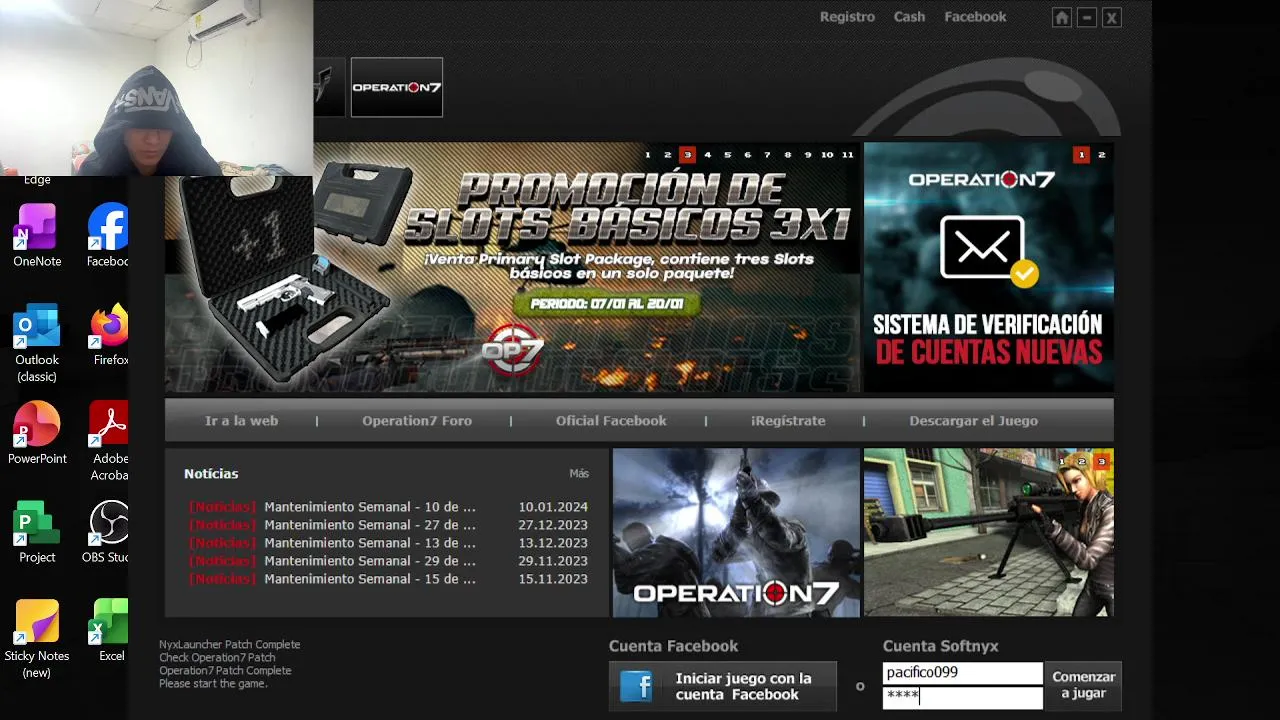Launch Outlook (classic) from the desktop
This screenshot has width=1280, height=720.
click(37, 343)
